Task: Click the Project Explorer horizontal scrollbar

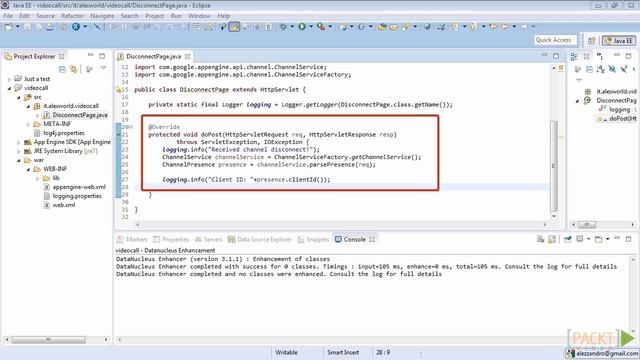Action: point(49,340)
